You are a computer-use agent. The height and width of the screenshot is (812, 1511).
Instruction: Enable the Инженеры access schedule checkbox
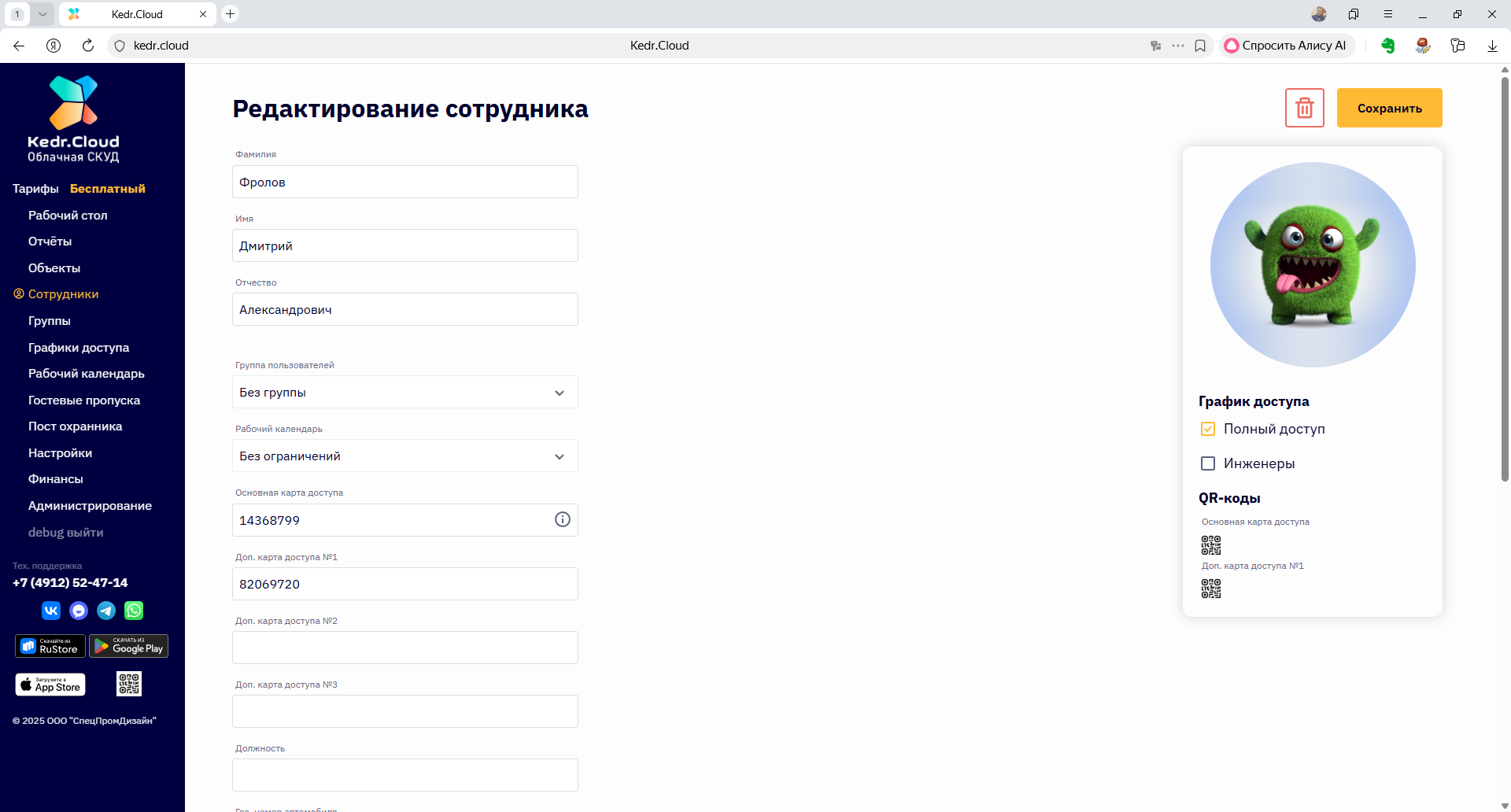pyautogui.click(x=1208, y=463)
